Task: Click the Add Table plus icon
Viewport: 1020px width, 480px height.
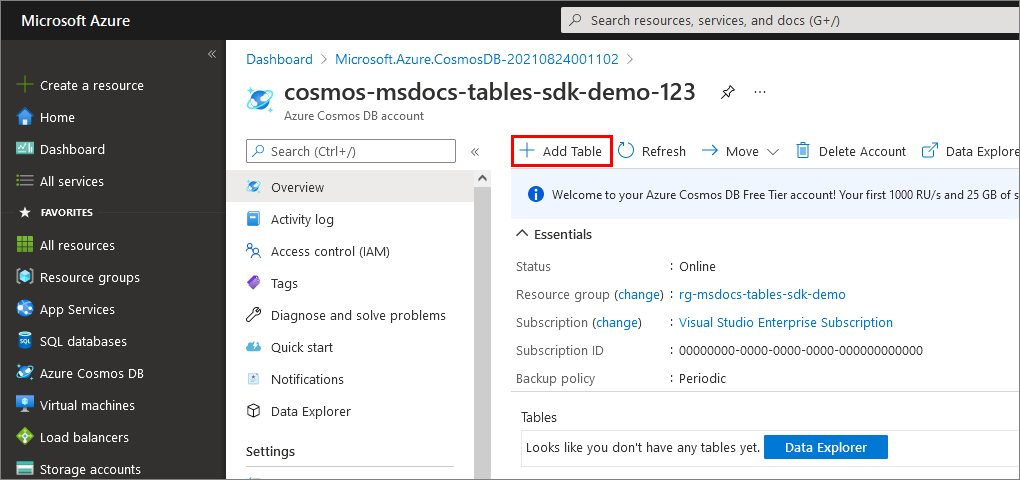Action: (x=527, y=151)
